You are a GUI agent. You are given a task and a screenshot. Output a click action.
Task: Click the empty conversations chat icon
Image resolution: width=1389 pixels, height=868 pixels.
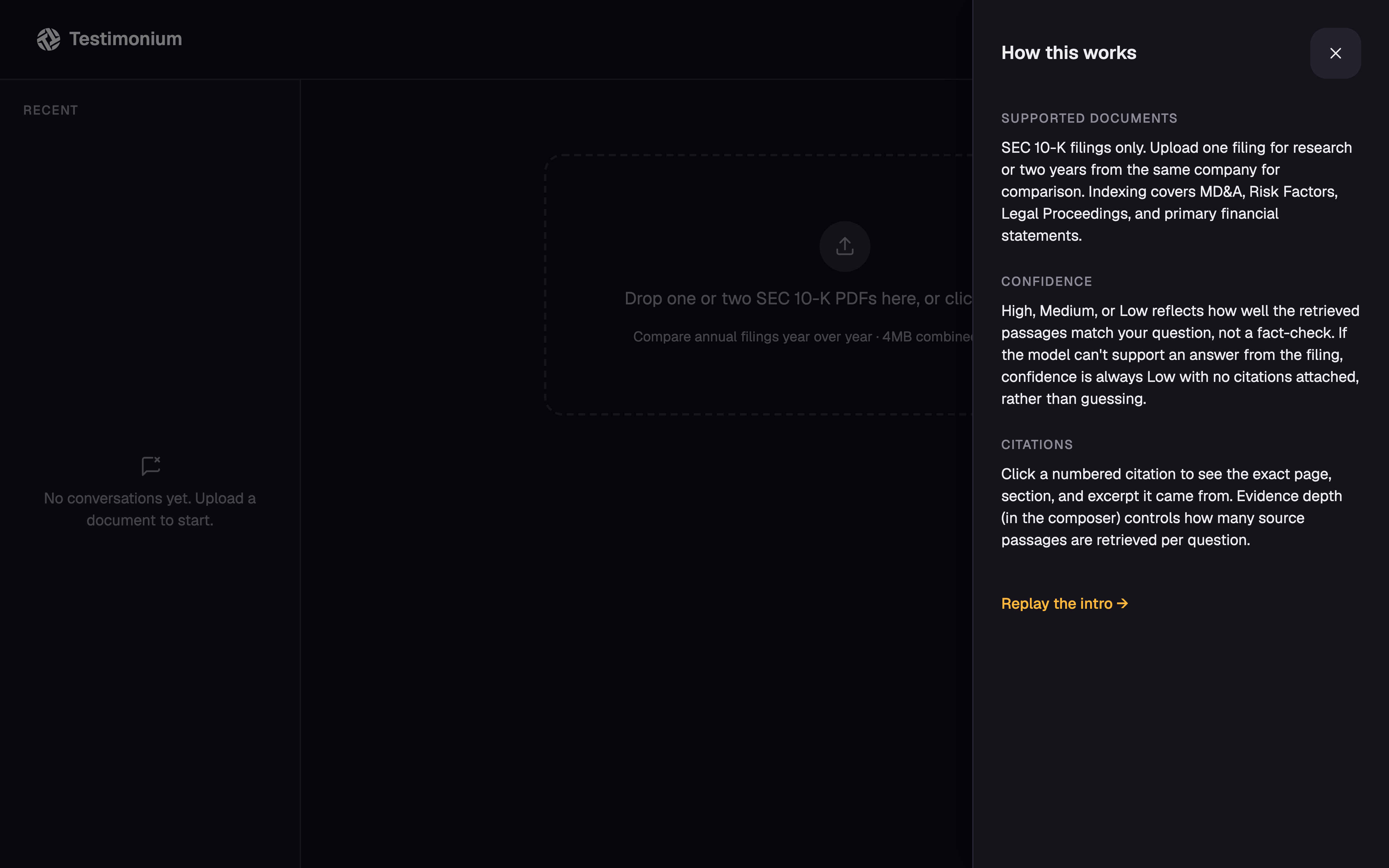click(x=151, y=466)
